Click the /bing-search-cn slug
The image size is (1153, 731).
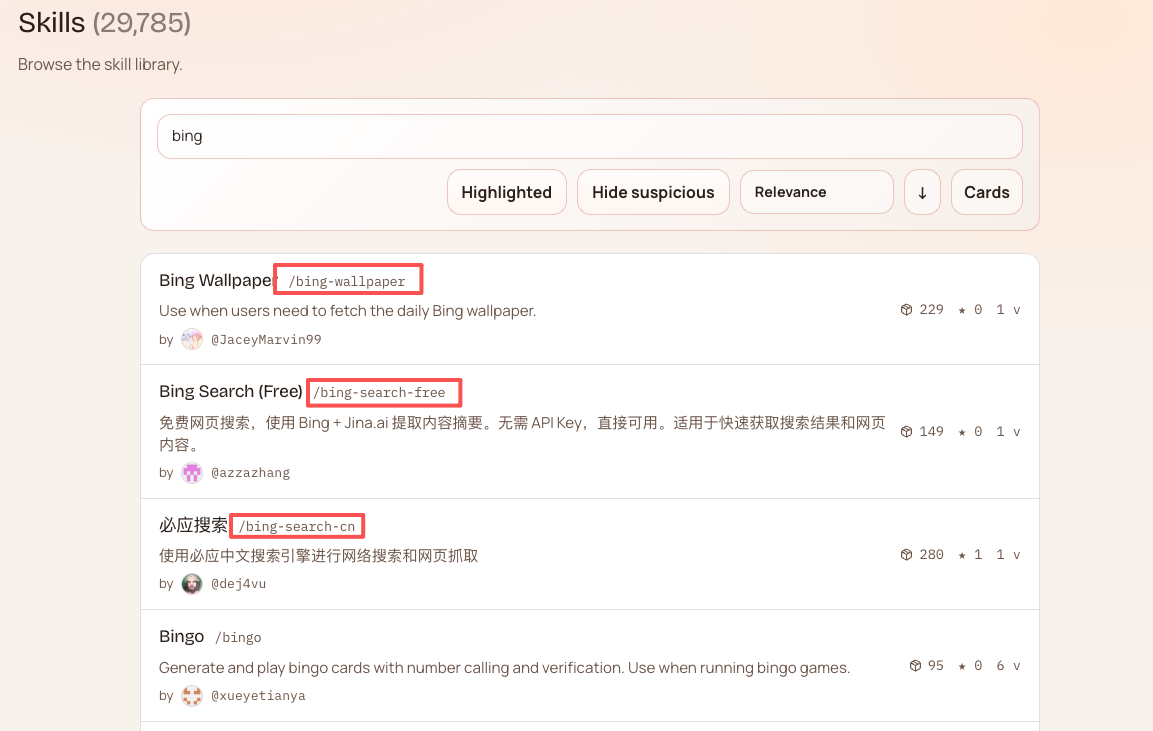click(x=297, y=526)
